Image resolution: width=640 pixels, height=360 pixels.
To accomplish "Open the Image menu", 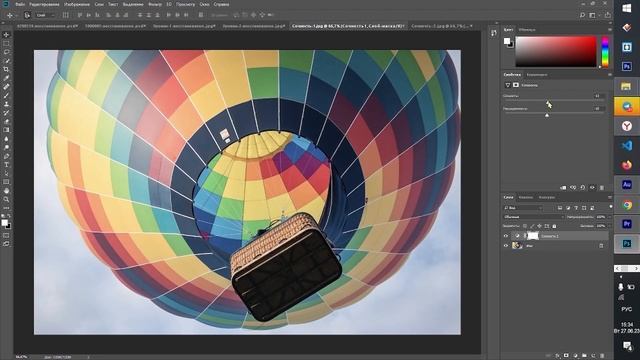I will pyautogui.click(x=77, y=4).
